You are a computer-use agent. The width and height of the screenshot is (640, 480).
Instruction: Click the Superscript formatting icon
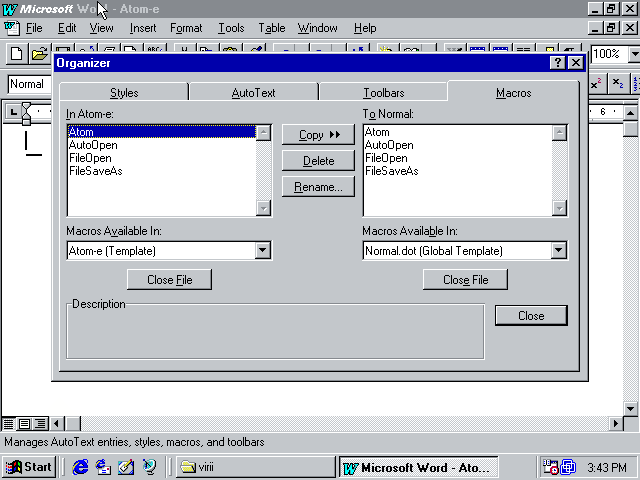point(596,84)
